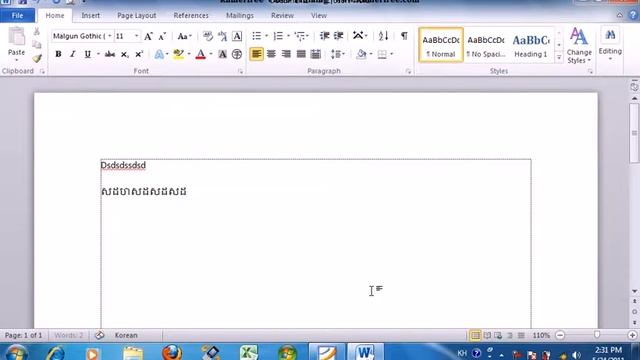Center the paragraph text

click(271, 54)
